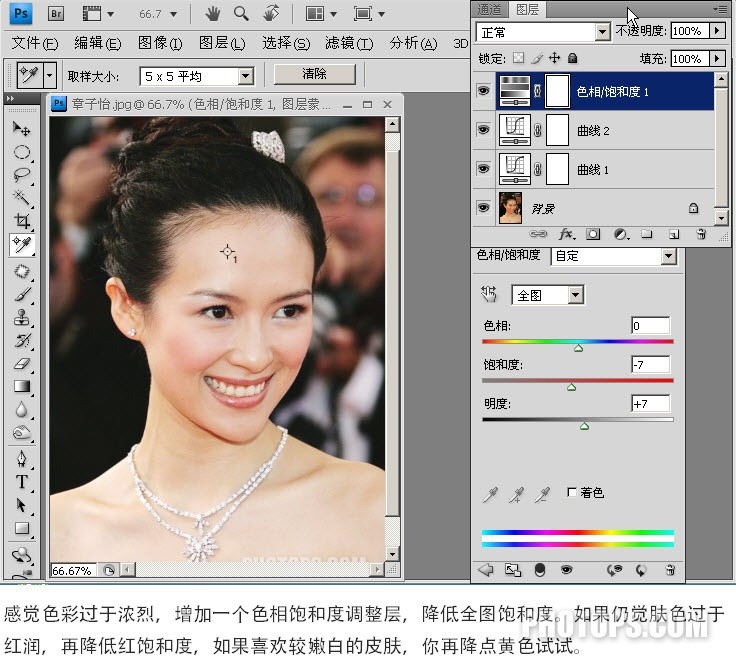Select the Pen tool
736x669 pixels.
coord(21,458)
